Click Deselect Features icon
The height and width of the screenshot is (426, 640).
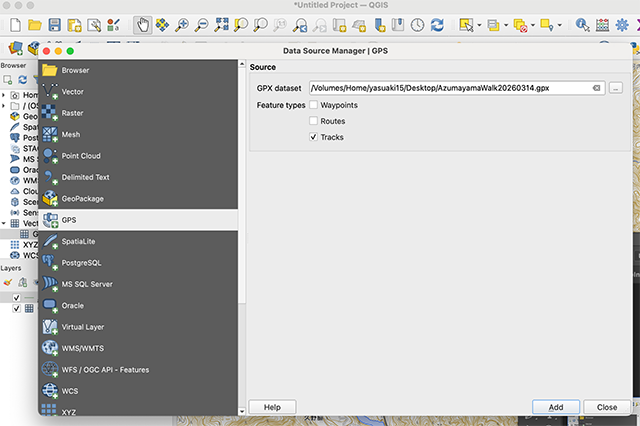point(520,25)
